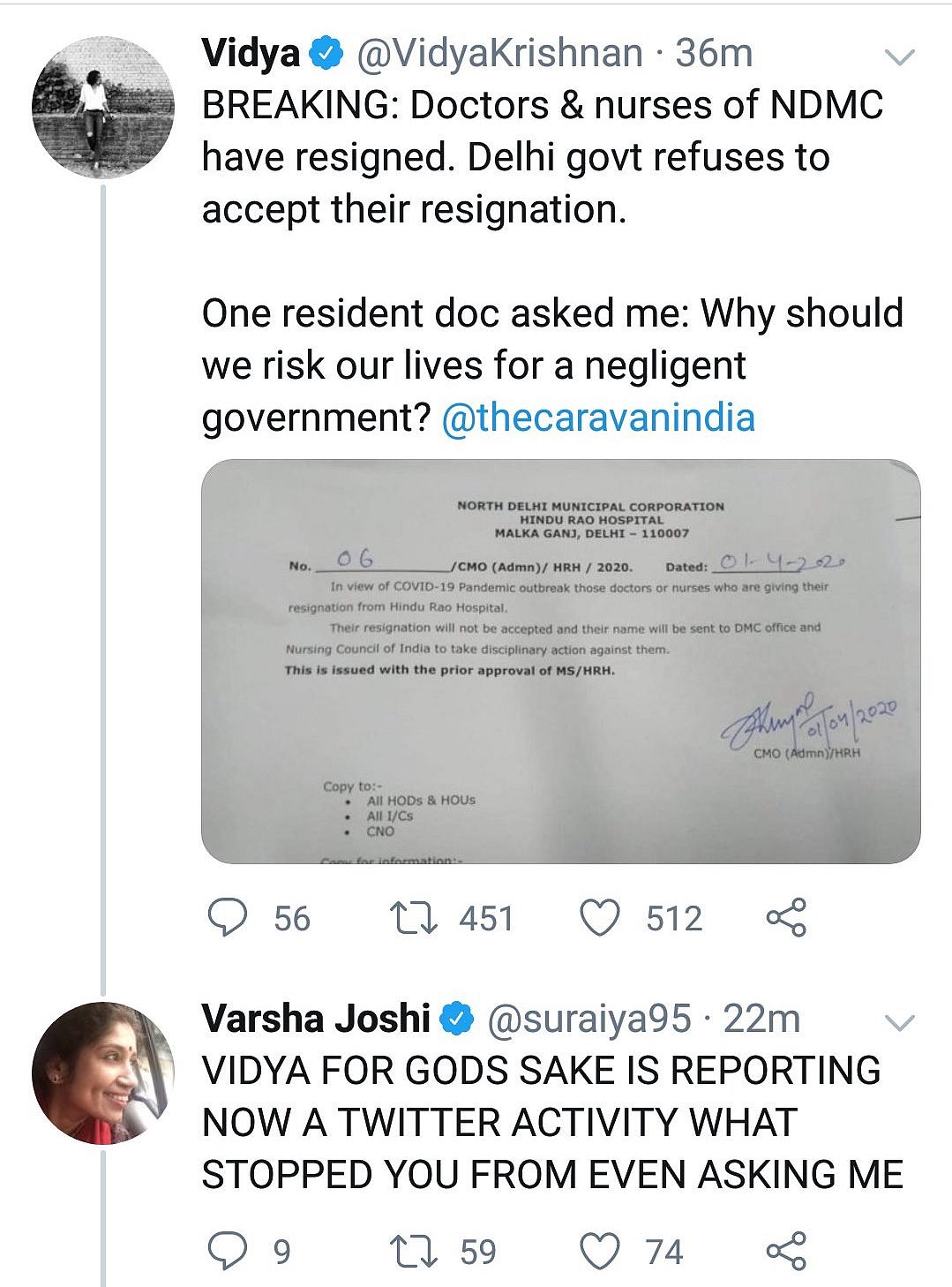This screenshot has height=1287, width=952.
Task: Open Varsha's reply via 22m timestamp
Action: [x=761, y=1019]
